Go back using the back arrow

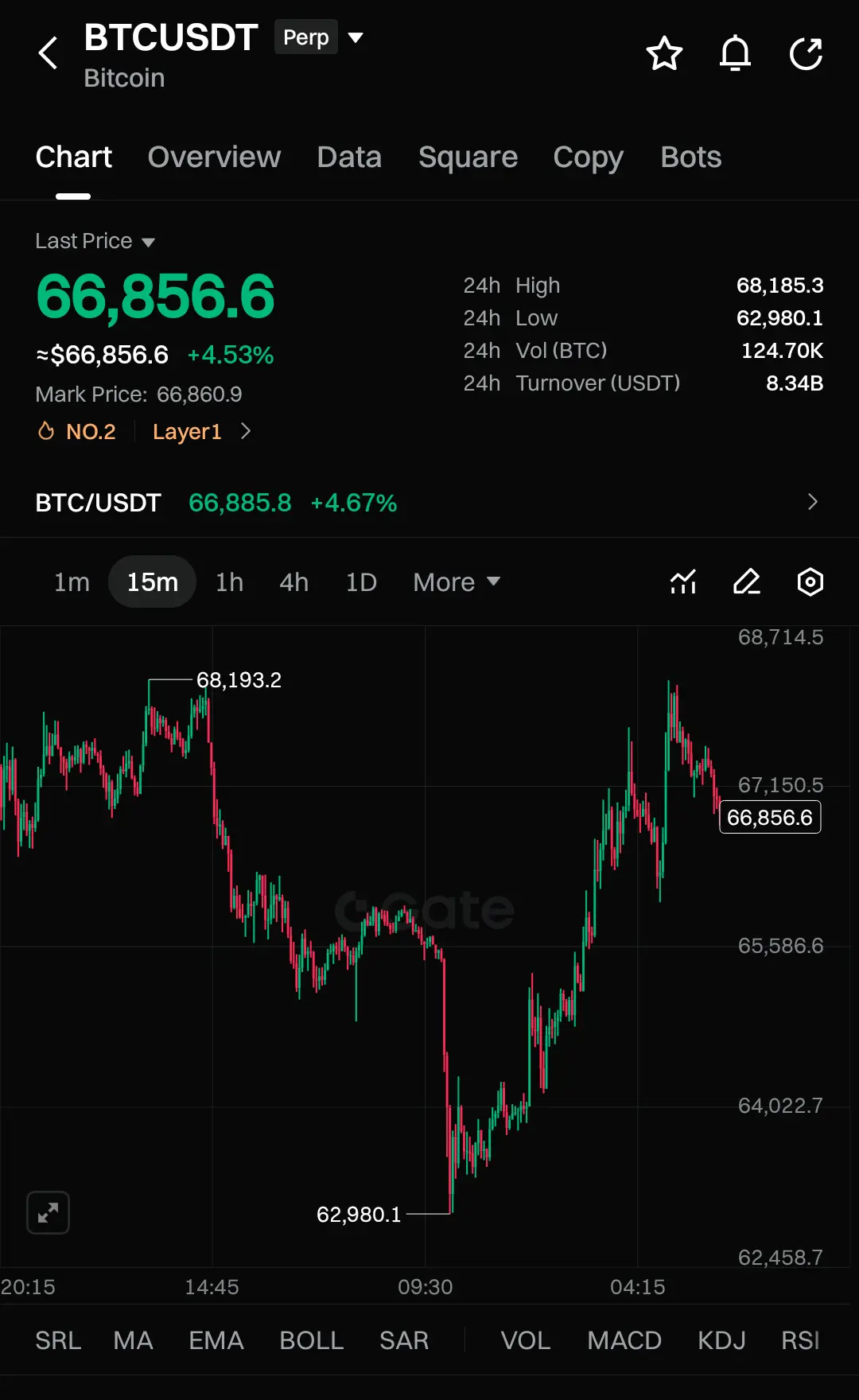click(49, 53)
